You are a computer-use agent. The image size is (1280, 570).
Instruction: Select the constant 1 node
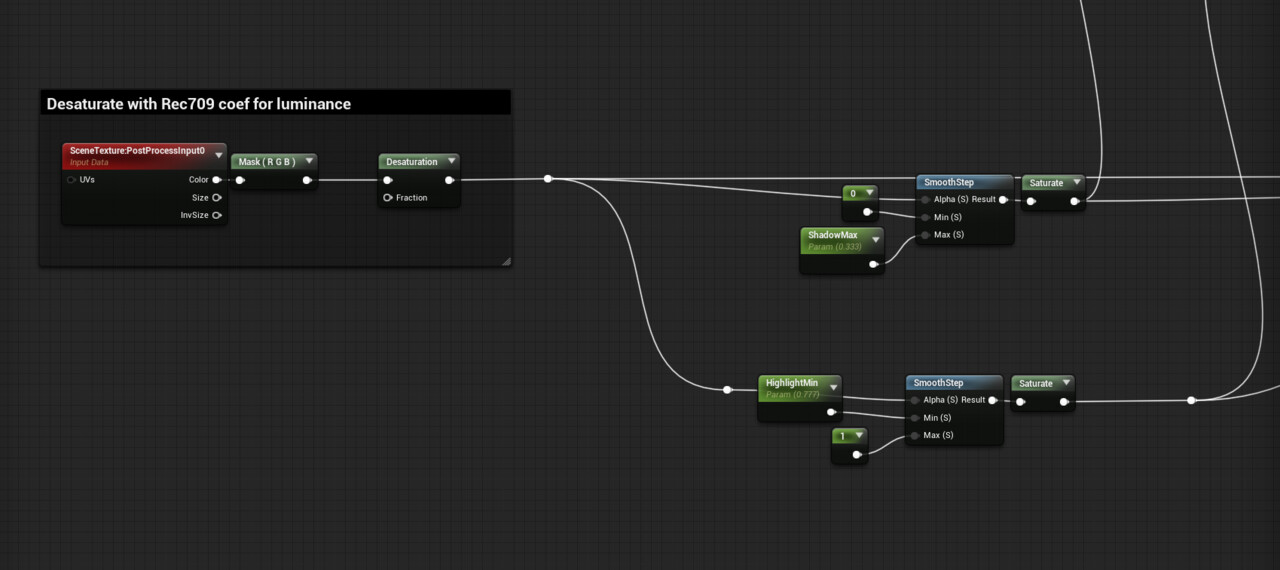(x=849, y=446)
